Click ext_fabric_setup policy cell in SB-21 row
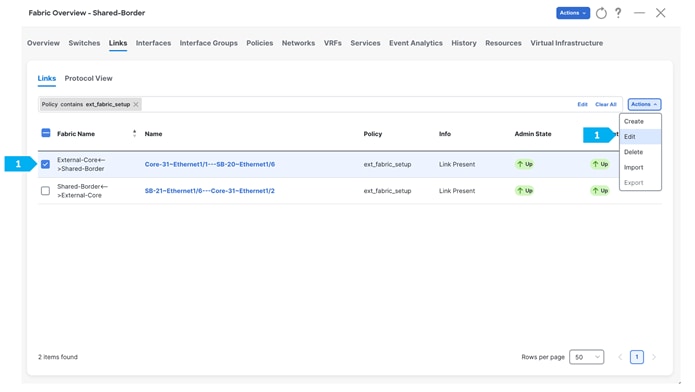 tap(387, 191)
